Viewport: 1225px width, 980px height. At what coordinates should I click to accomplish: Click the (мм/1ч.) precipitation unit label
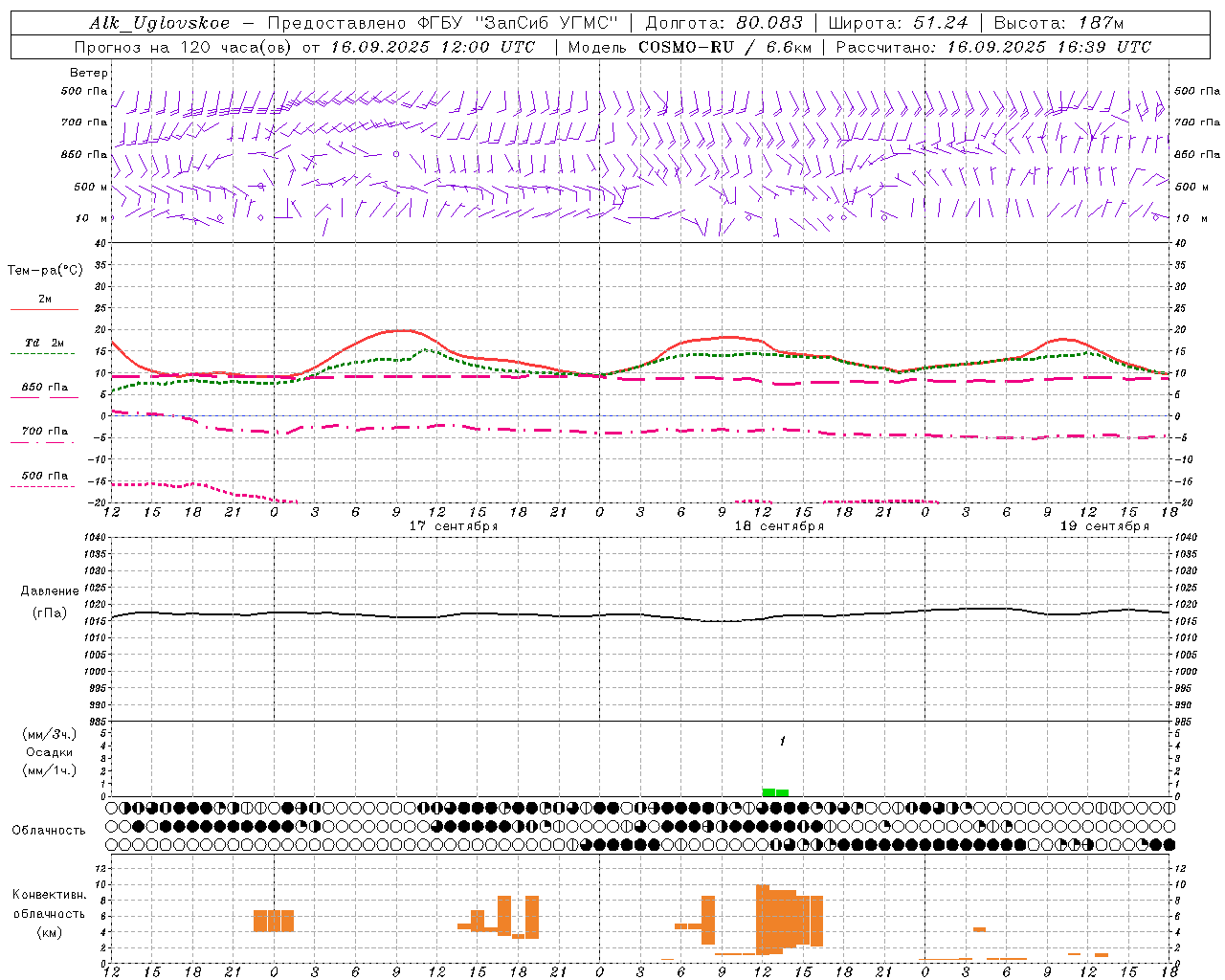[50, 770]
